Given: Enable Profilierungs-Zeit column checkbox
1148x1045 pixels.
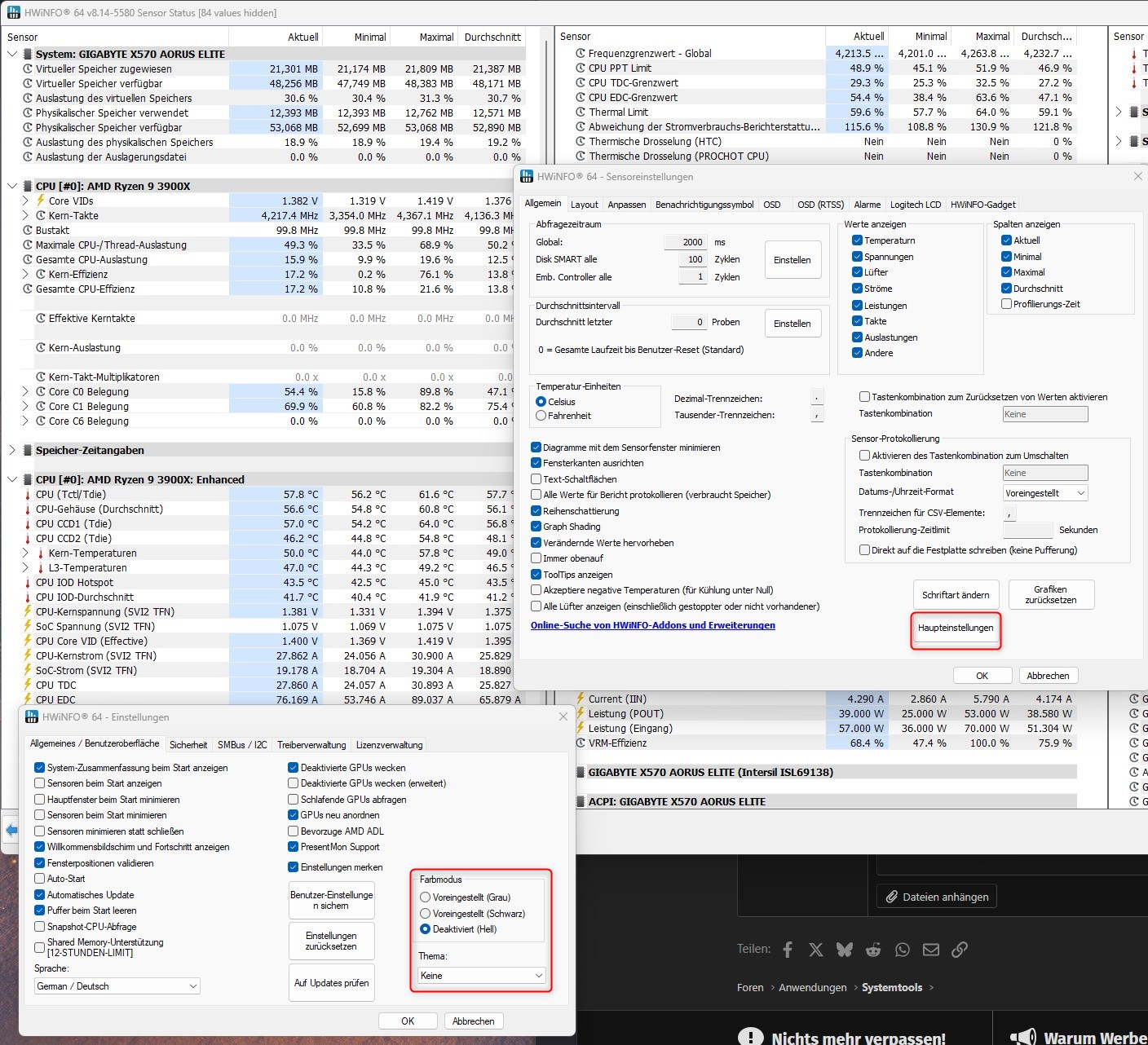Looking at the screenshot, I should [1006, 304].
